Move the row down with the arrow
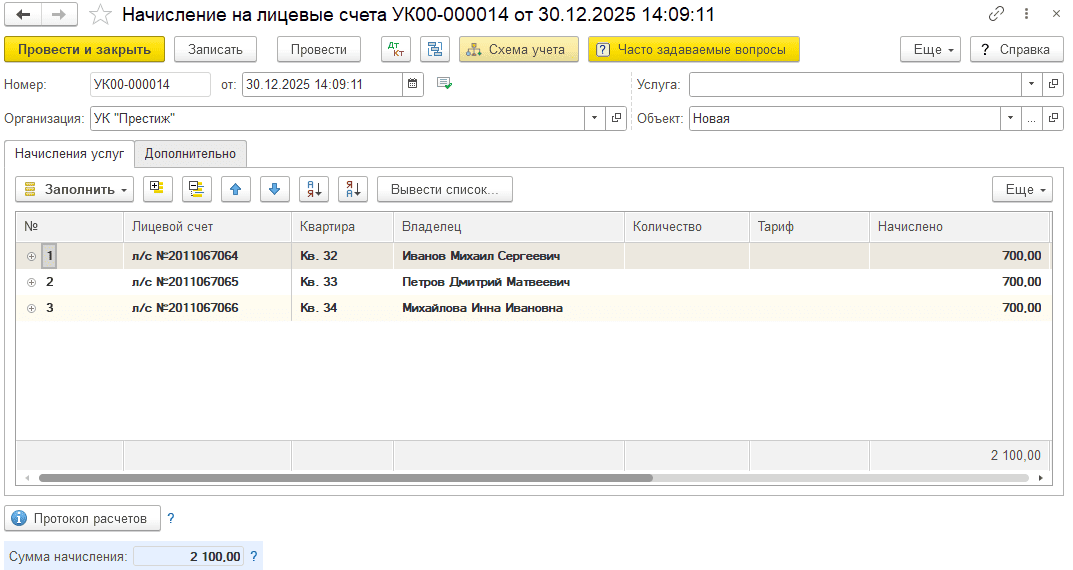Viewport: 1073px width, 570px height. pos(275,189)
